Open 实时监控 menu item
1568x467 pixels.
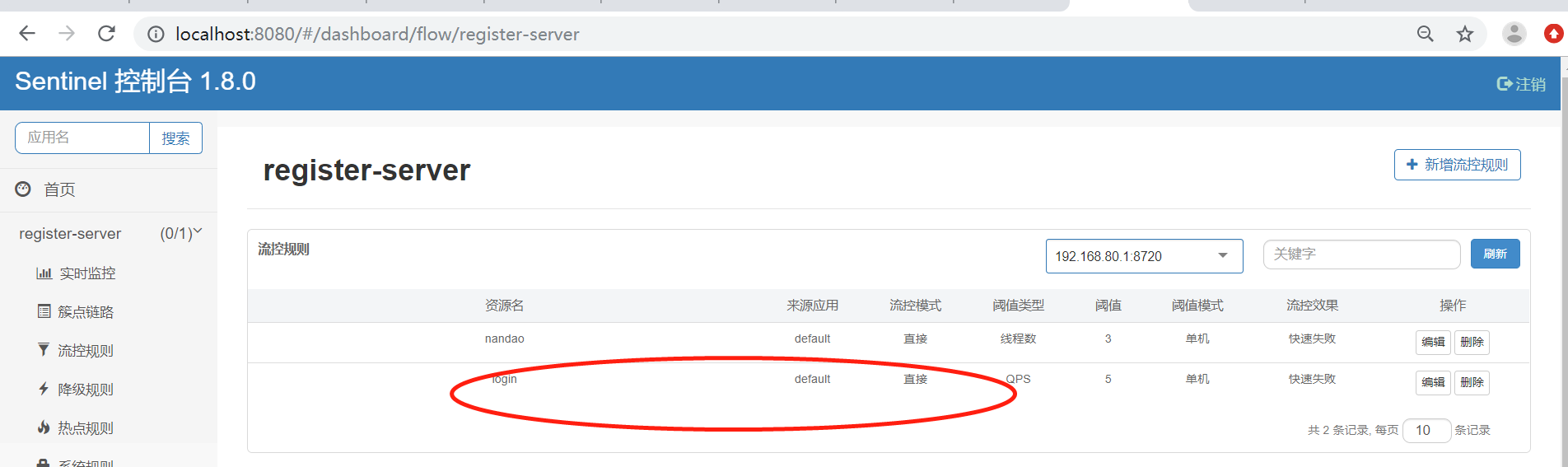(x=87, y=273)
